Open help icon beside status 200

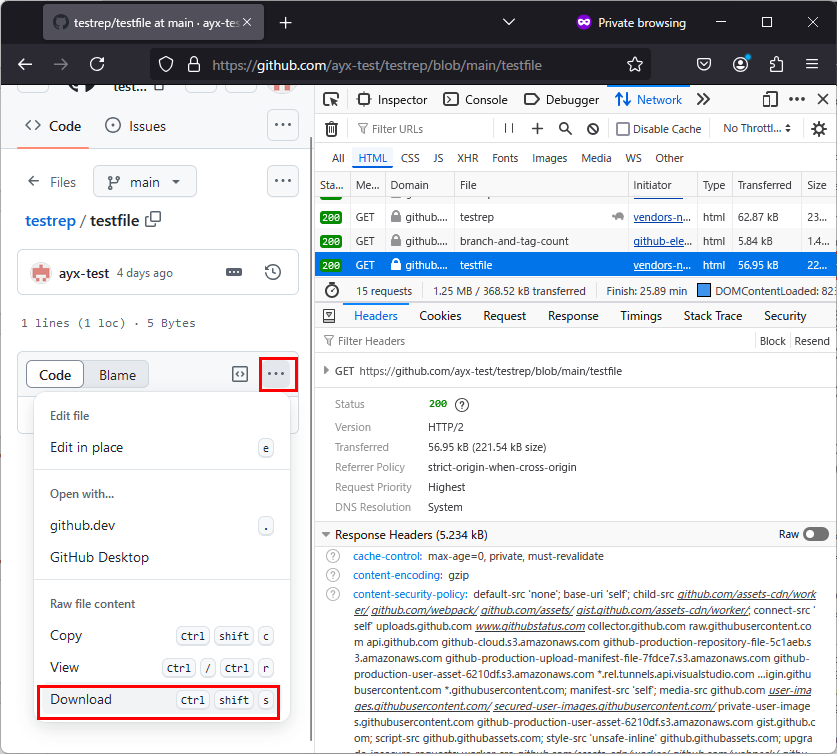pyautogui.click(x=462, y=404)
